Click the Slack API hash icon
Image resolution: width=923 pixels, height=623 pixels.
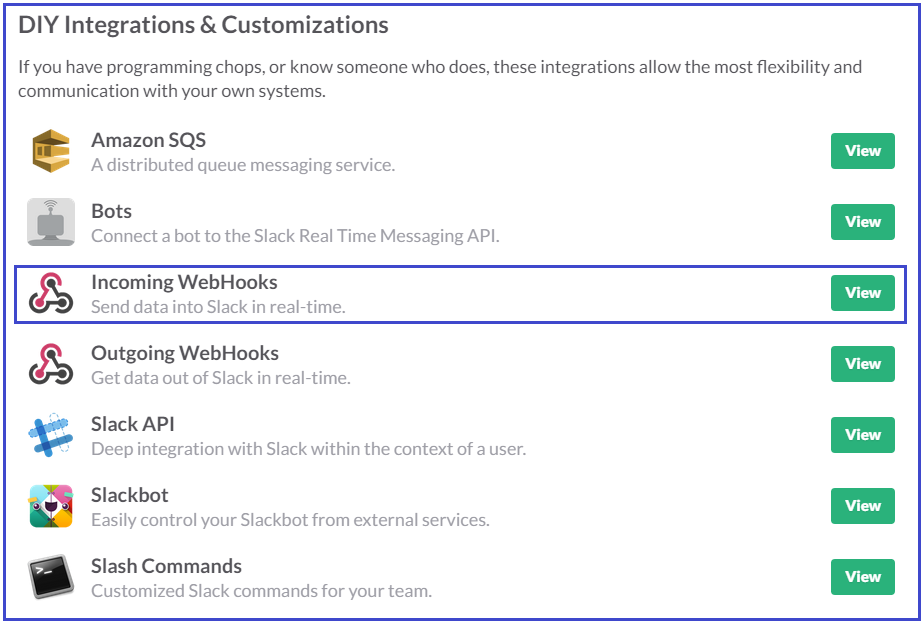51,435
